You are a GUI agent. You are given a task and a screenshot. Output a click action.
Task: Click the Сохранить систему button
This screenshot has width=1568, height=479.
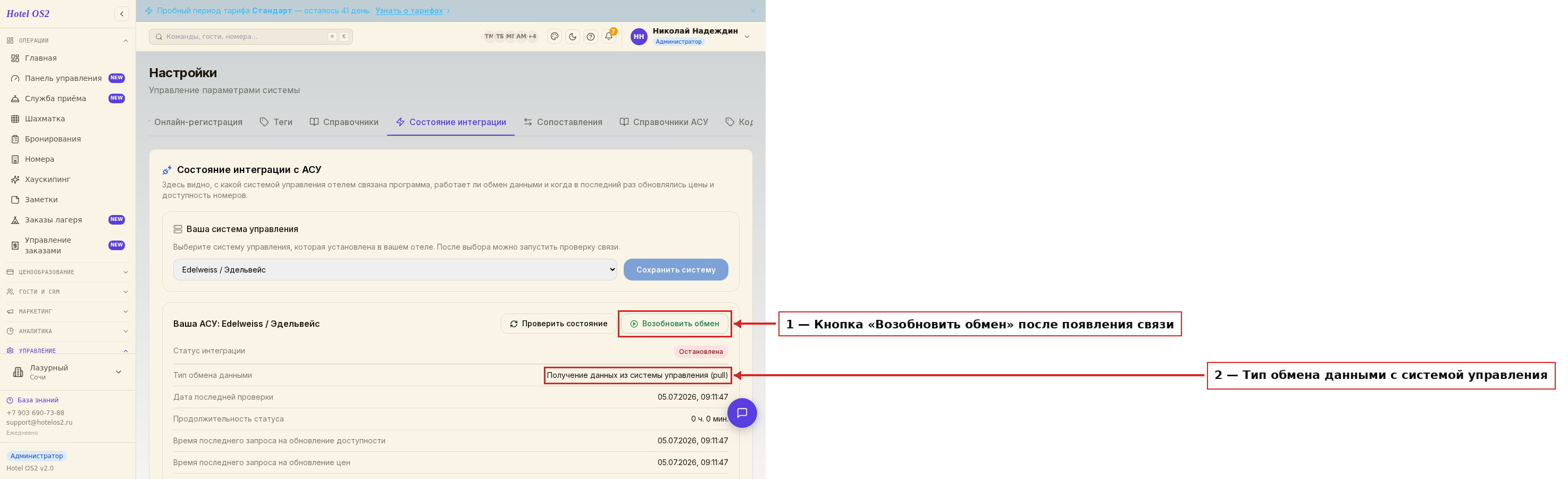(x=676, y=269)
